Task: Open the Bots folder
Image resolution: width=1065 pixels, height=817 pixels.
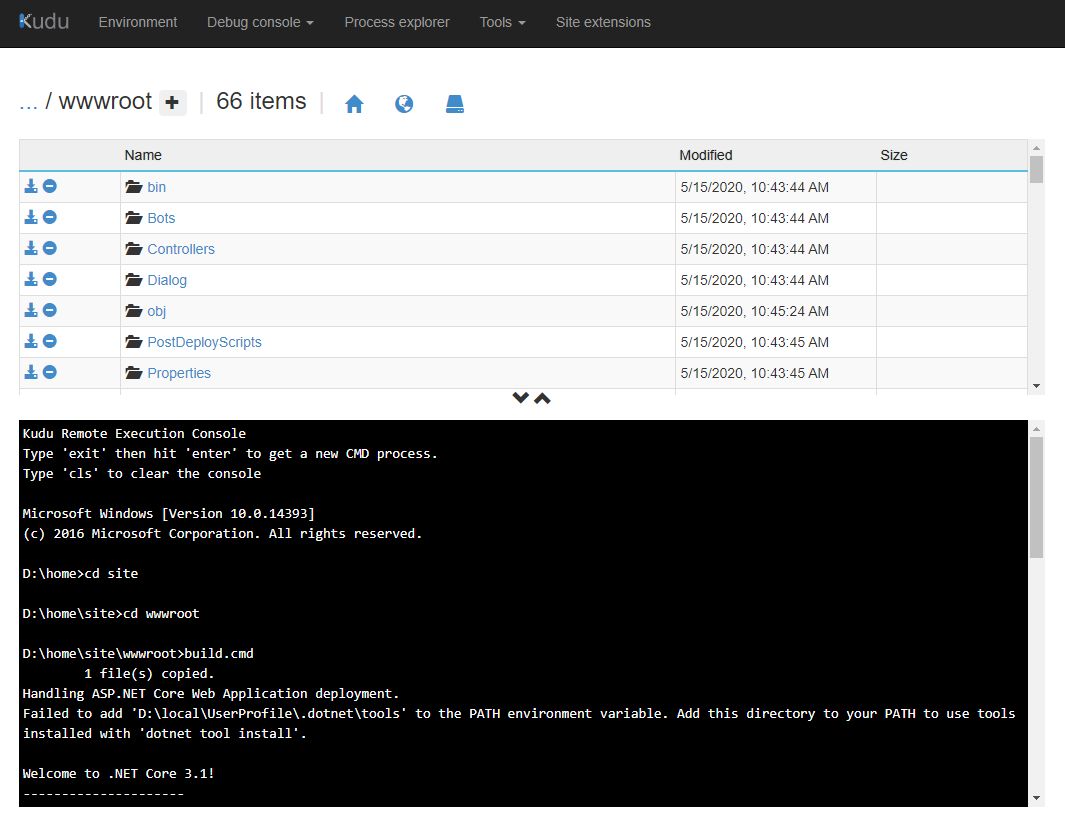Action: click(x=161, y=218)
